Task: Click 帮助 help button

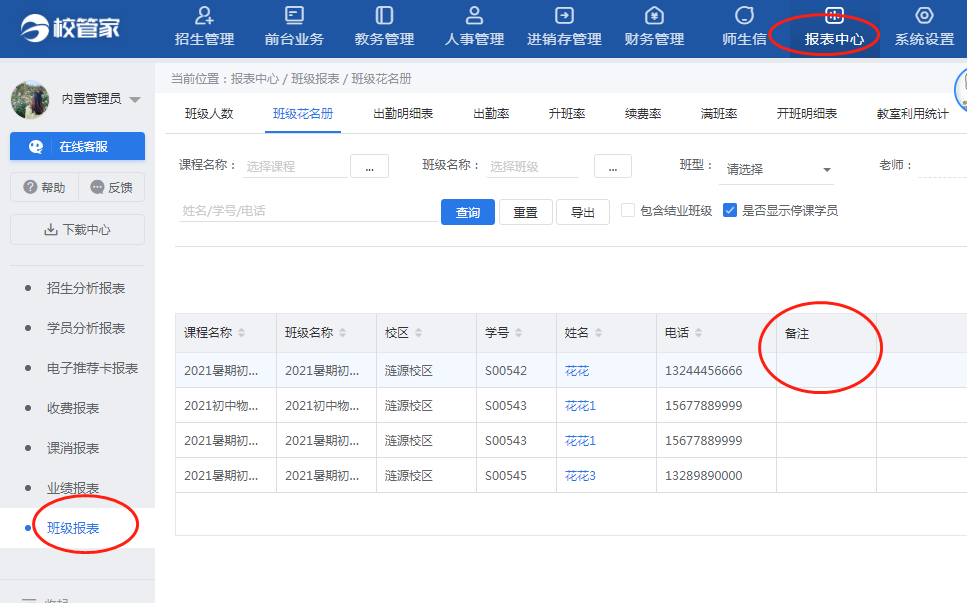Action: pyautogui.click(x=44, y=187)
